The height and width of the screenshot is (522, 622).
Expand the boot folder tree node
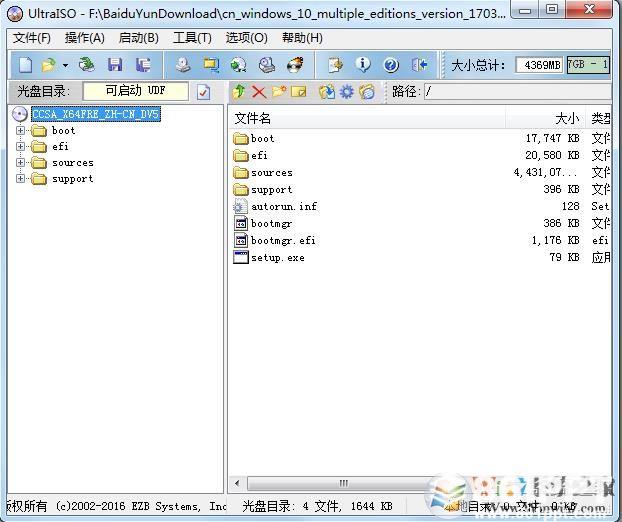coord(20,130)
